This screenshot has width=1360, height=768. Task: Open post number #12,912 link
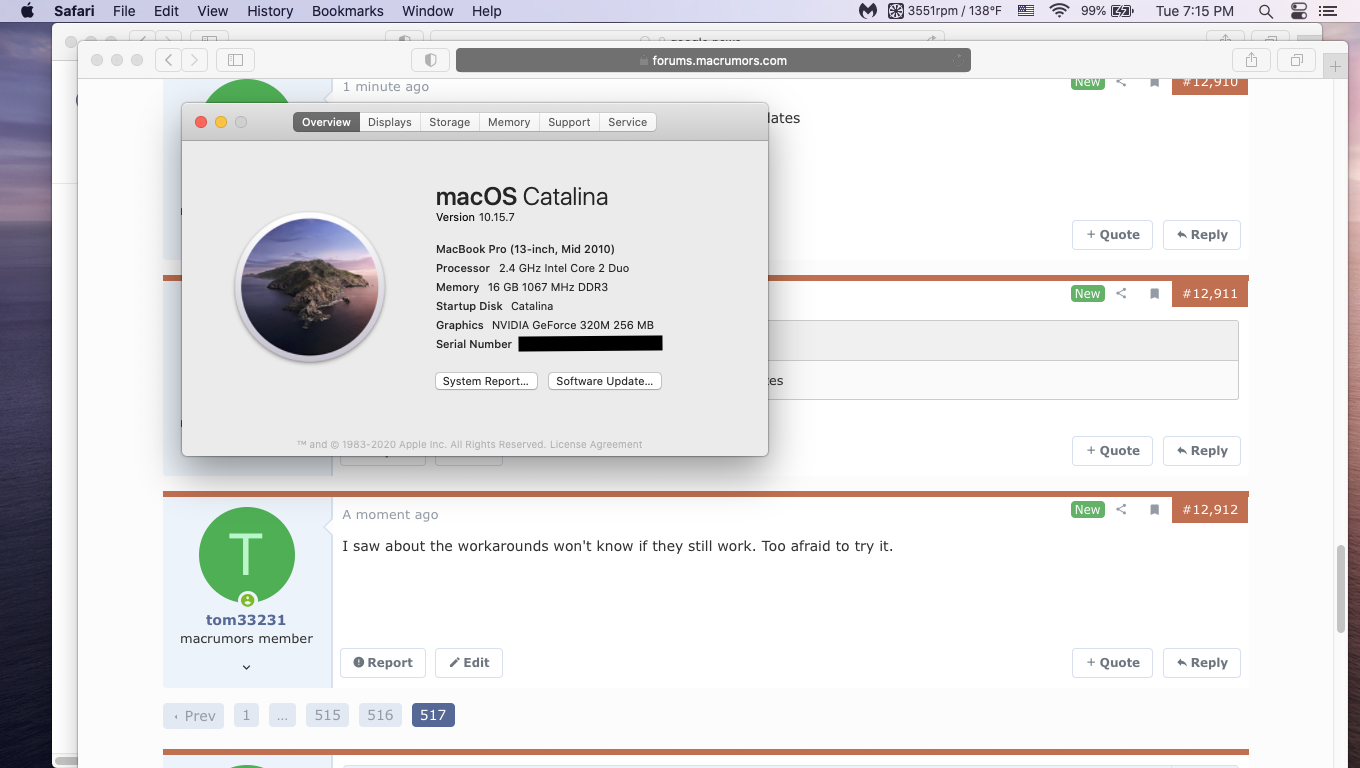(1210, 510)
